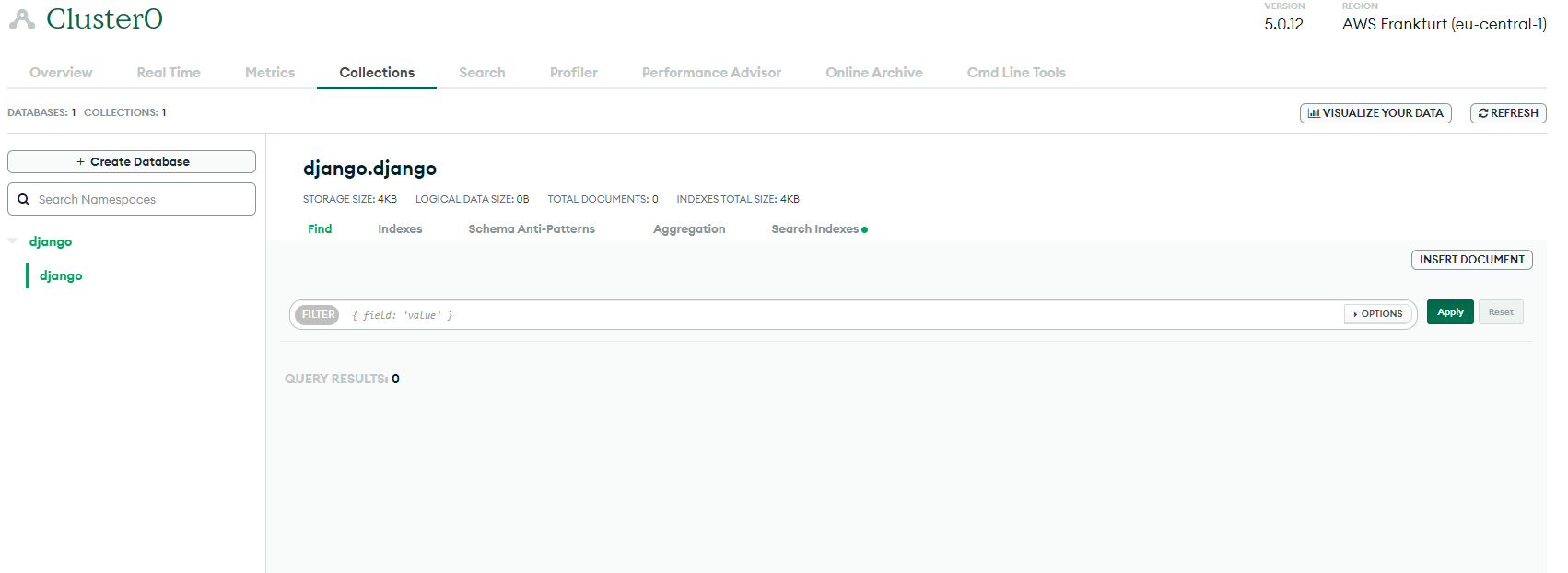1568x573 pixels.
Task: Select the django collection in sidebar
Action: tap(61, 275)
